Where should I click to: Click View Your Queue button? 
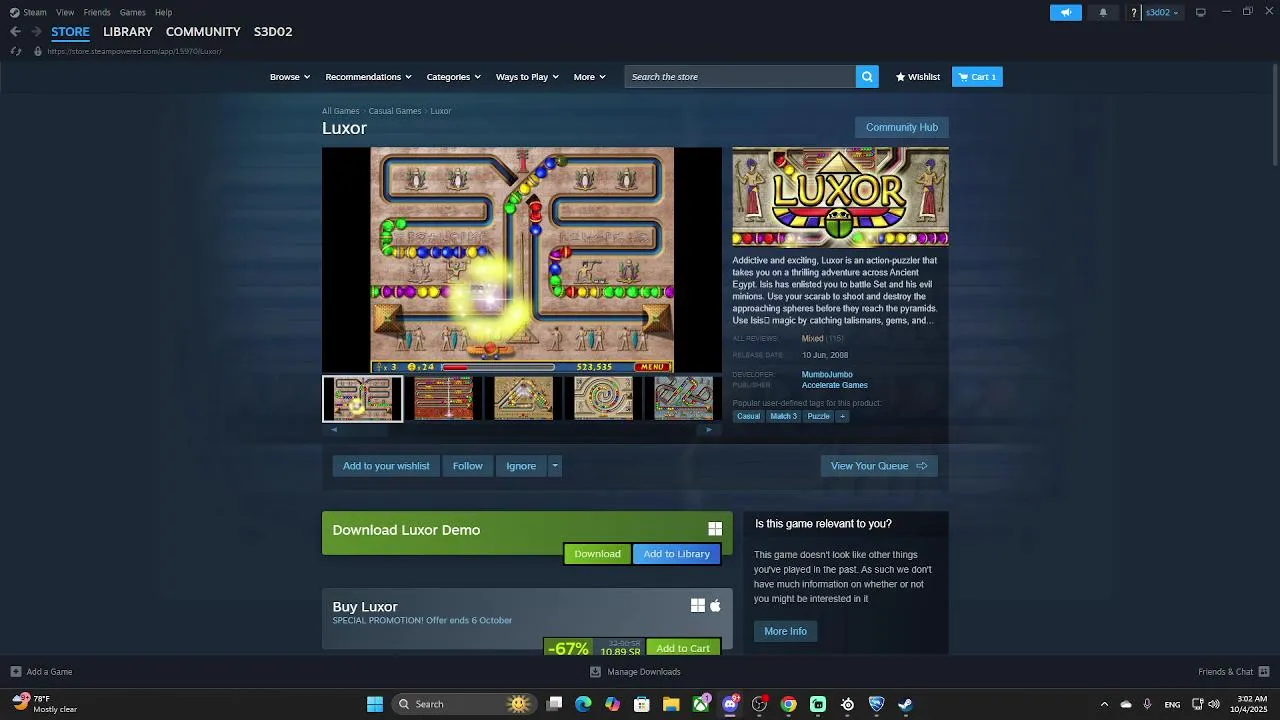pos(879,466)
